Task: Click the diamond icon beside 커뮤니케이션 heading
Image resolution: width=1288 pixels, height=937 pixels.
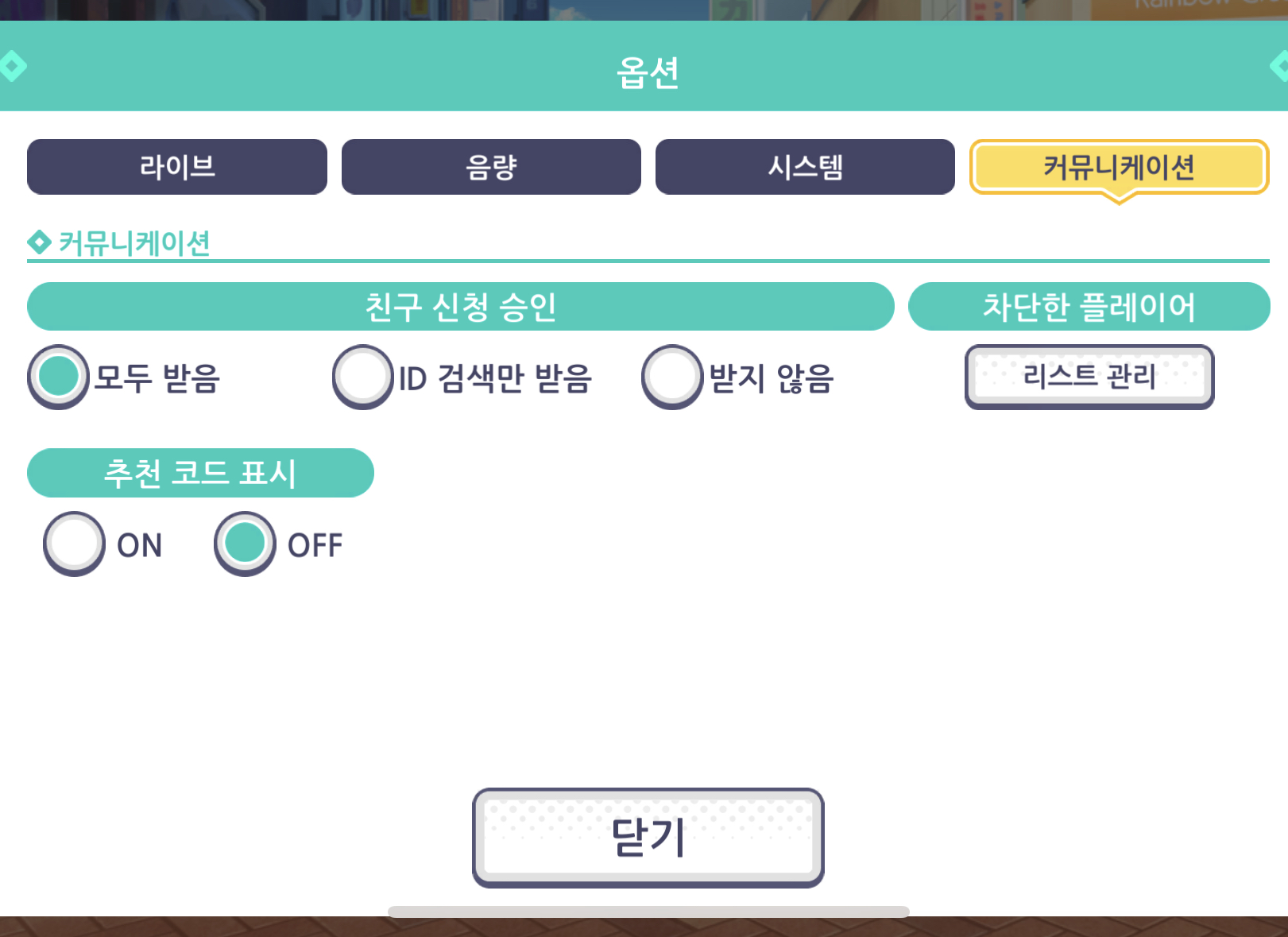Action: [x=39, y=242]
